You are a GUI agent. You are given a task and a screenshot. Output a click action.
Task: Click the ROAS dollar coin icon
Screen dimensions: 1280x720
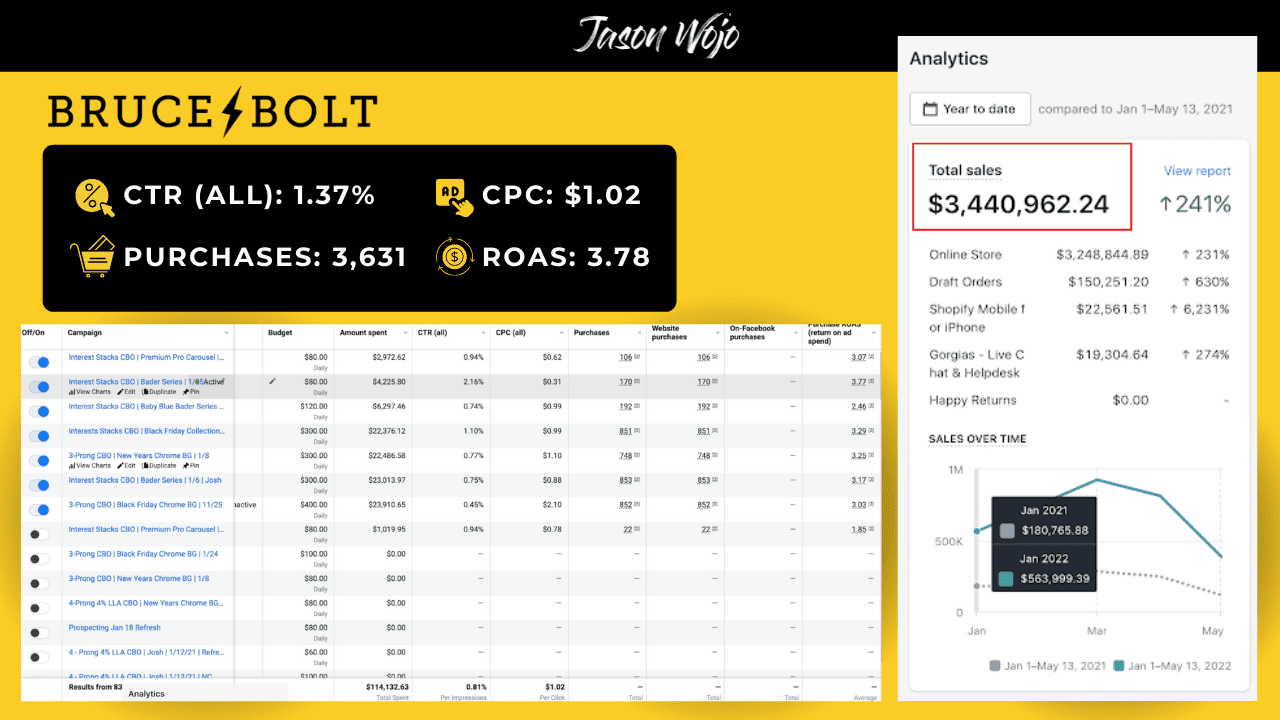pyautogui.click(x=455, y=257)
